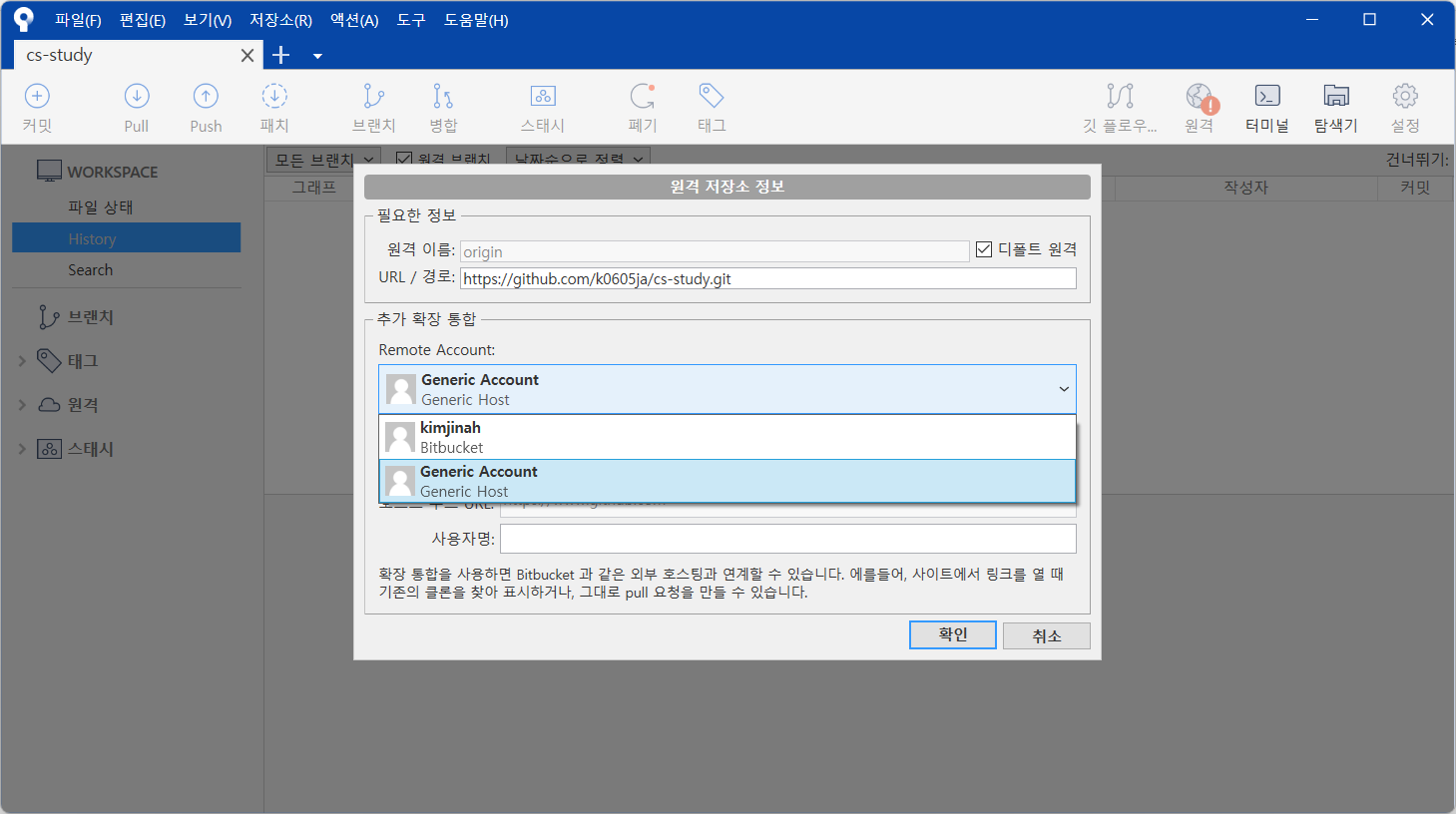Screen dimensions: 1456x814
Task: Click the sidebar branch icon next to 브랜치
Action: 49,317
